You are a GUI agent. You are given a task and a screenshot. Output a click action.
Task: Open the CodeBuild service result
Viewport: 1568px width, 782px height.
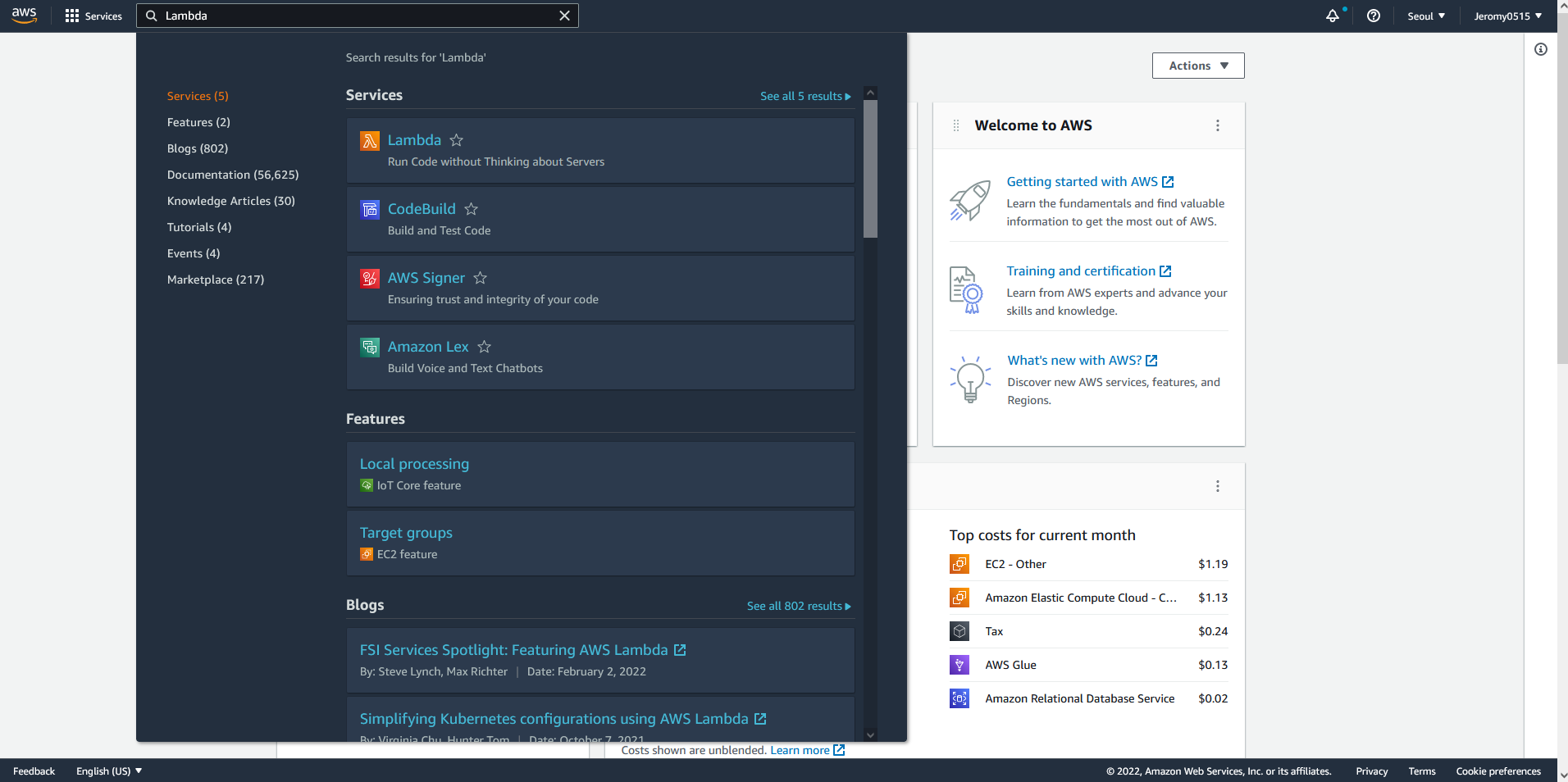coord(422,209)
